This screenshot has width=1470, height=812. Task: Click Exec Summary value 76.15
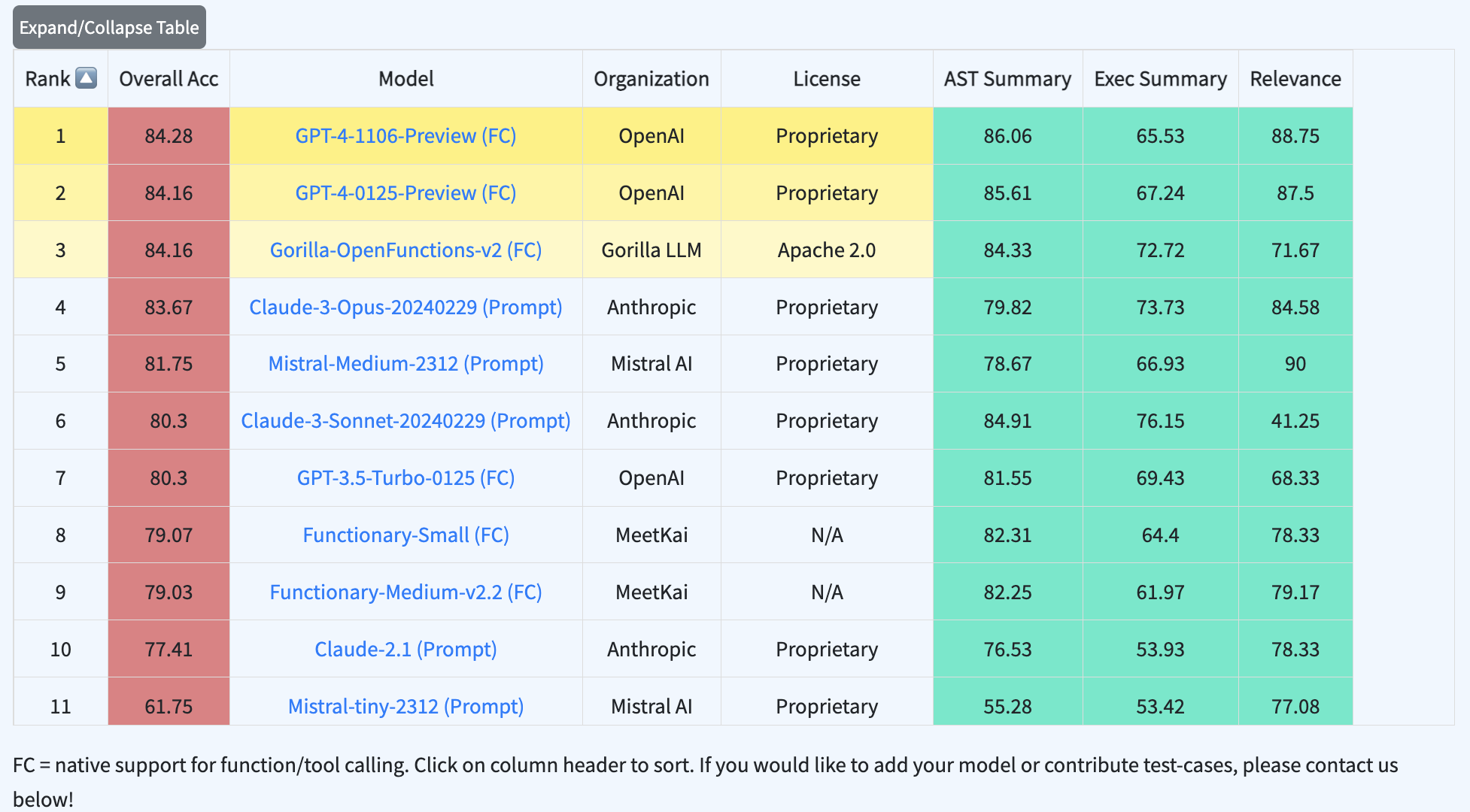1161,421
